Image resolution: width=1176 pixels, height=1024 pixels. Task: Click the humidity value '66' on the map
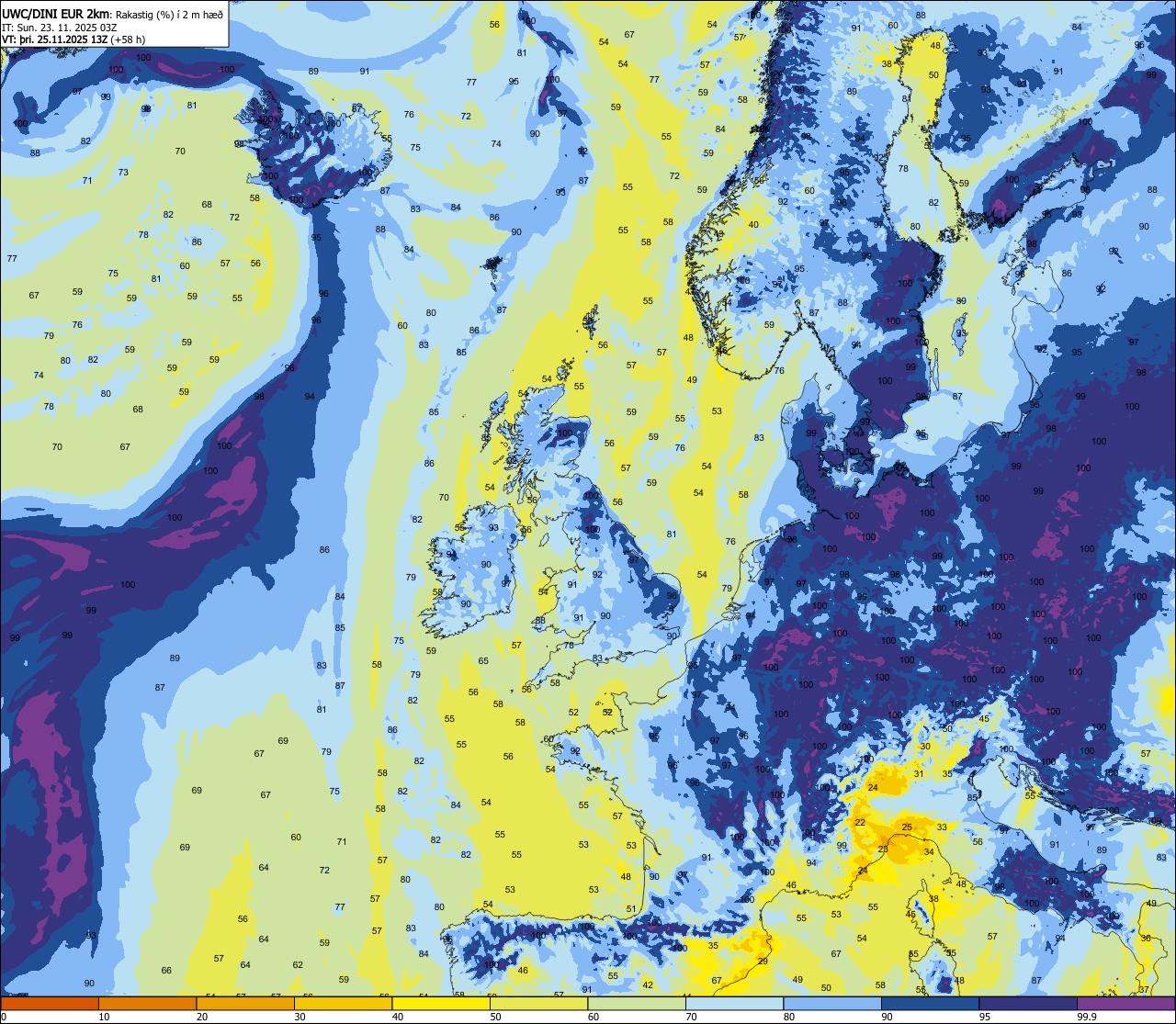166,970
